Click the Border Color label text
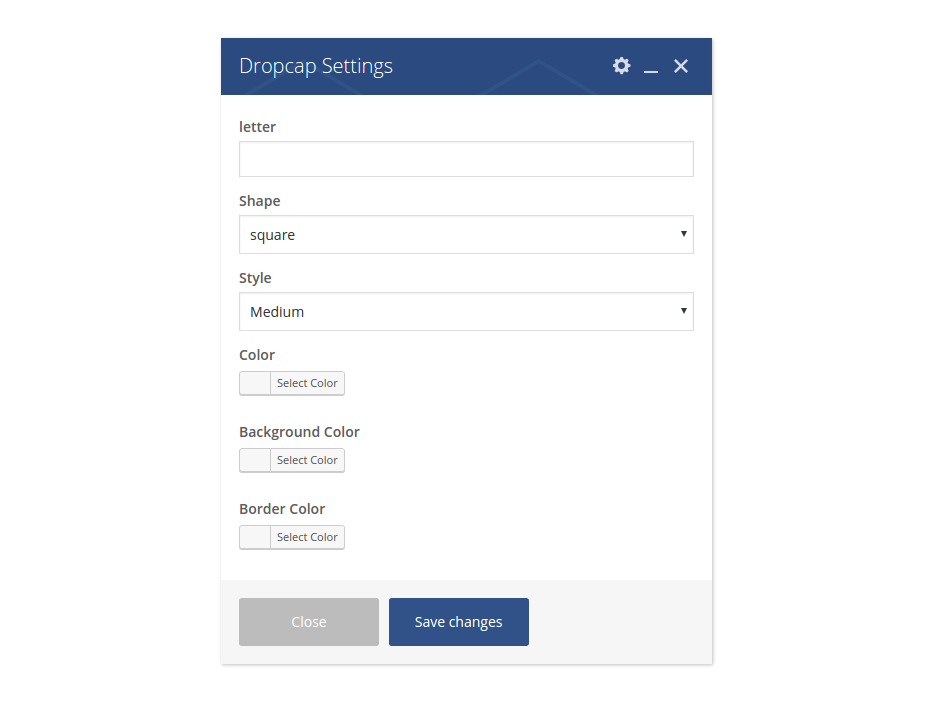Image resolution: width=928 pixels, height=720 pixels. point(282,509)
